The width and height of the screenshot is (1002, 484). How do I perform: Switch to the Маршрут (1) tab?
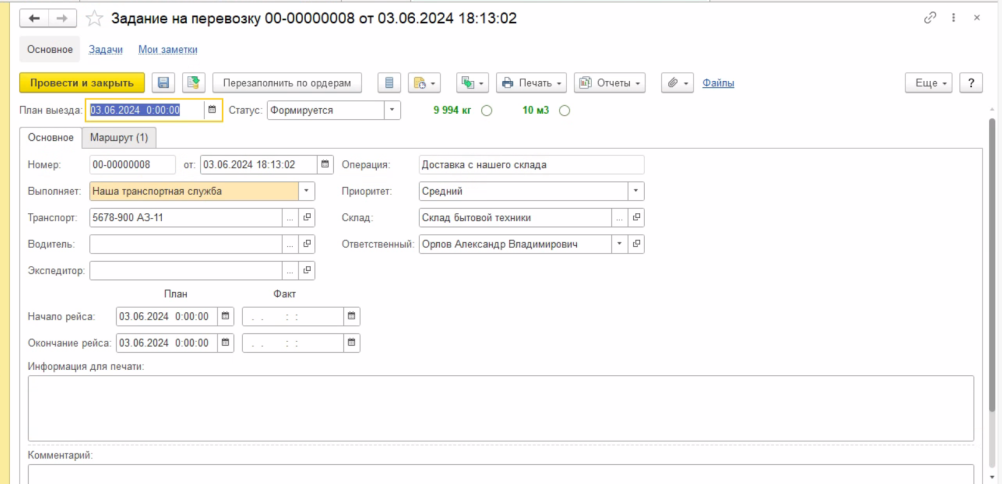[119, 138]
